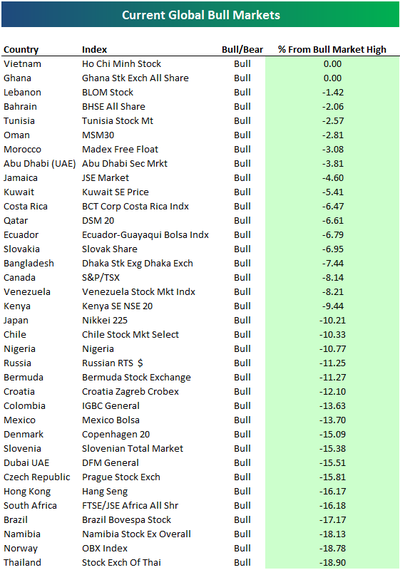Click the Current Global Bull Markets title banner
This screenshot has width=400, height=570.
200,15
